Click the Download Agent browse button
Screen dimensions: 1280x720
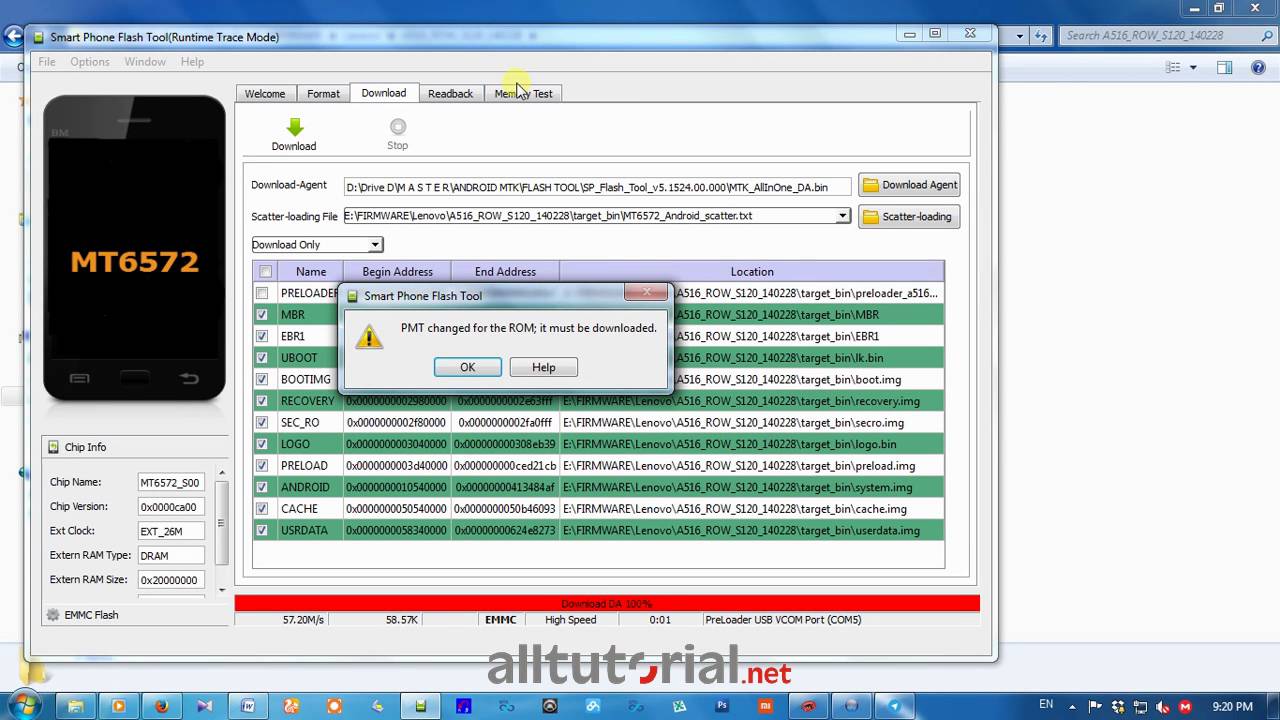[909, 185]
